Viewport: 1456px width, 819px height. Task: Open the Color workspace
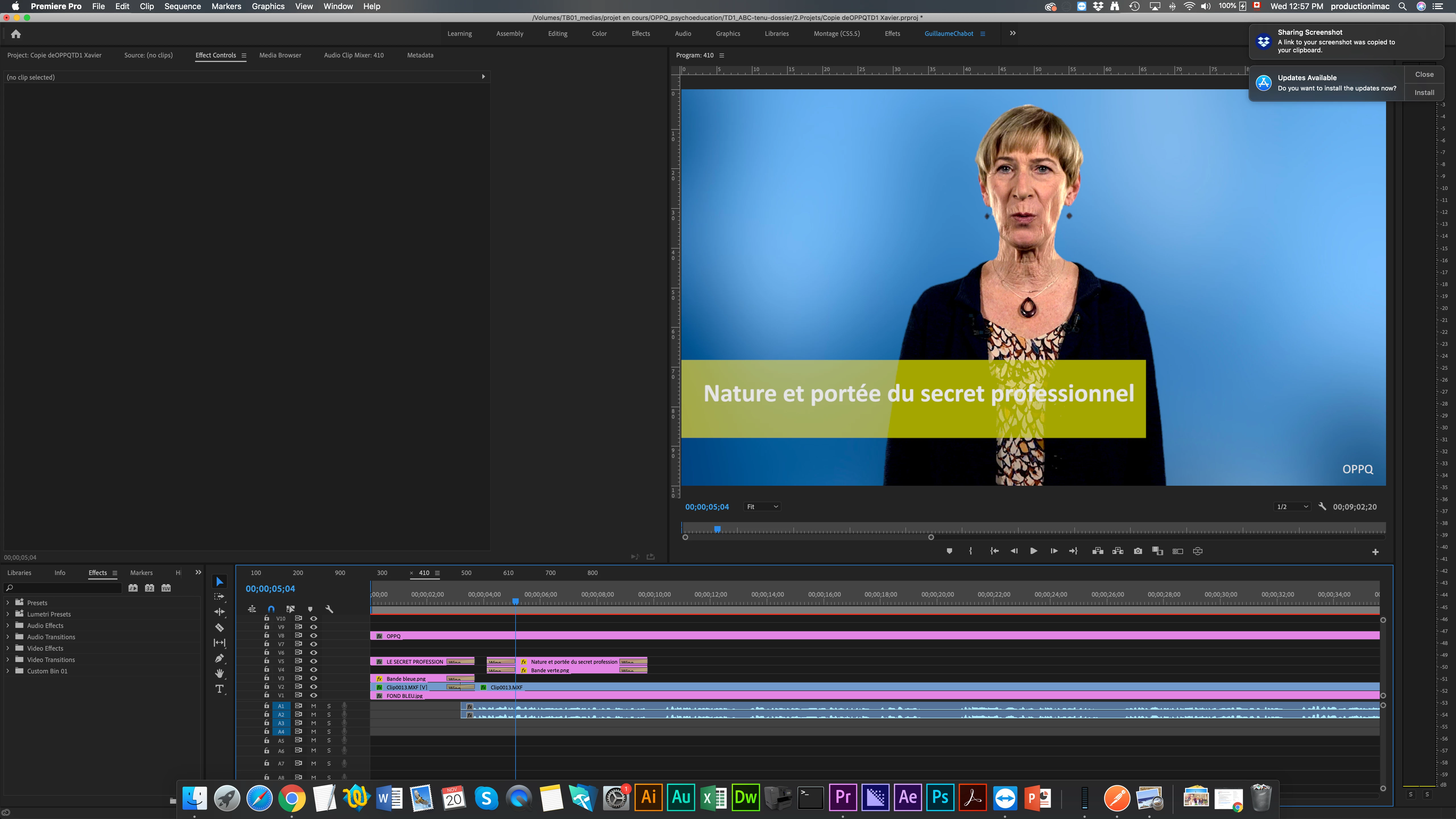point(599,34)
